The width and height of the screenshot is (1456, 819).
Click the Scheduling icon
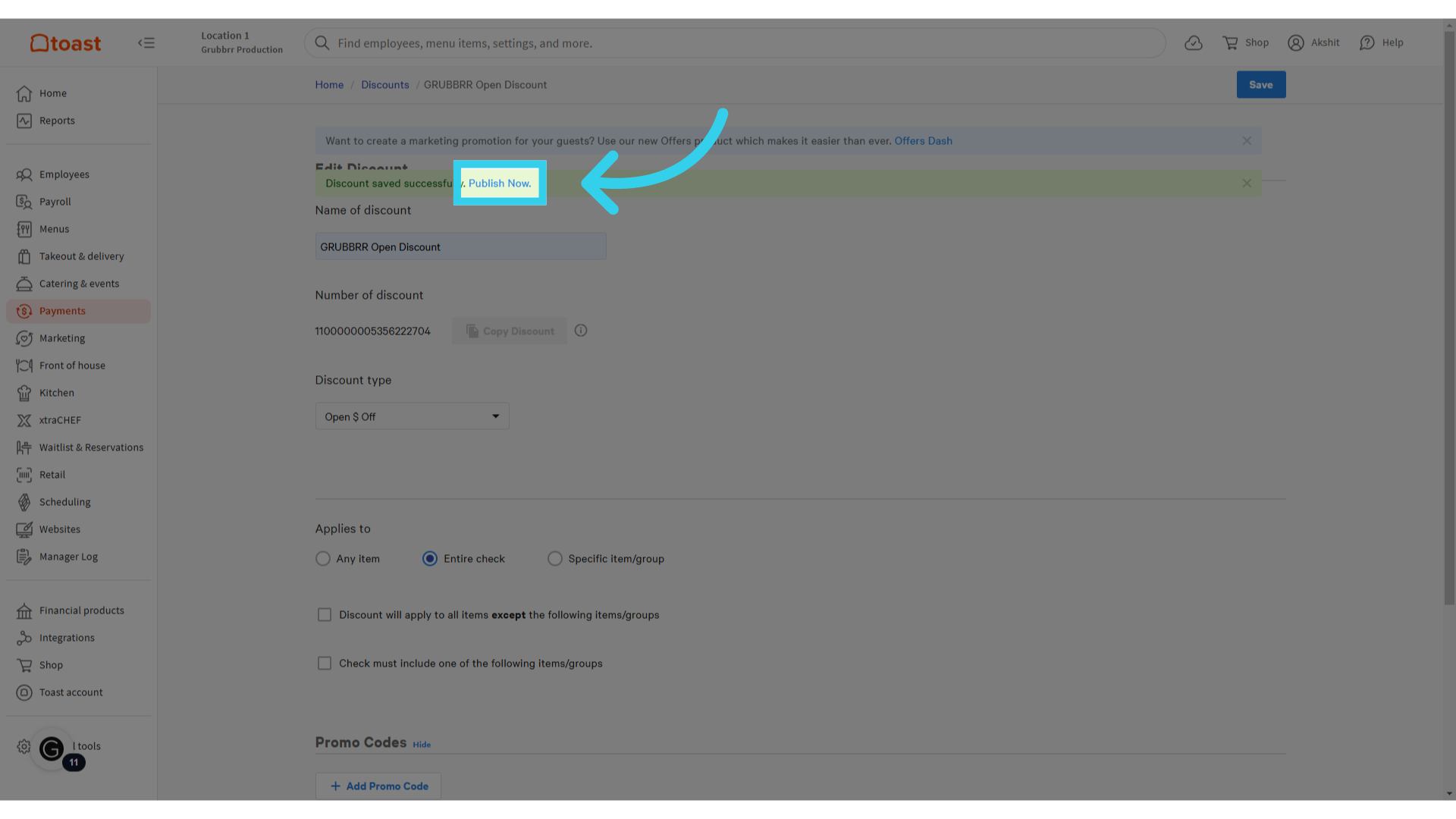tap(24, 502)
